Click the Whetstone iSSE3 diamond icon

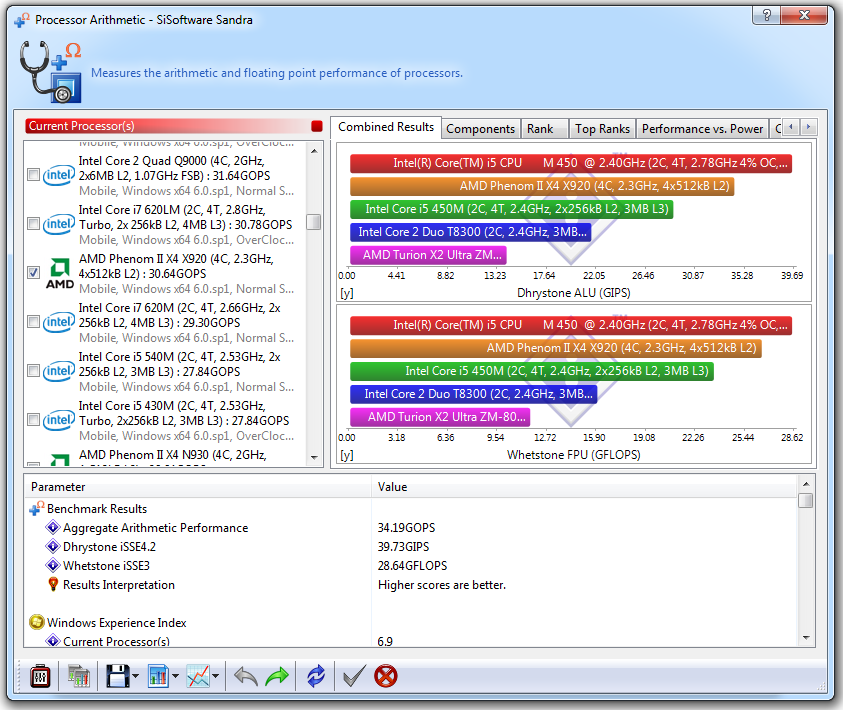click(53, 565)
